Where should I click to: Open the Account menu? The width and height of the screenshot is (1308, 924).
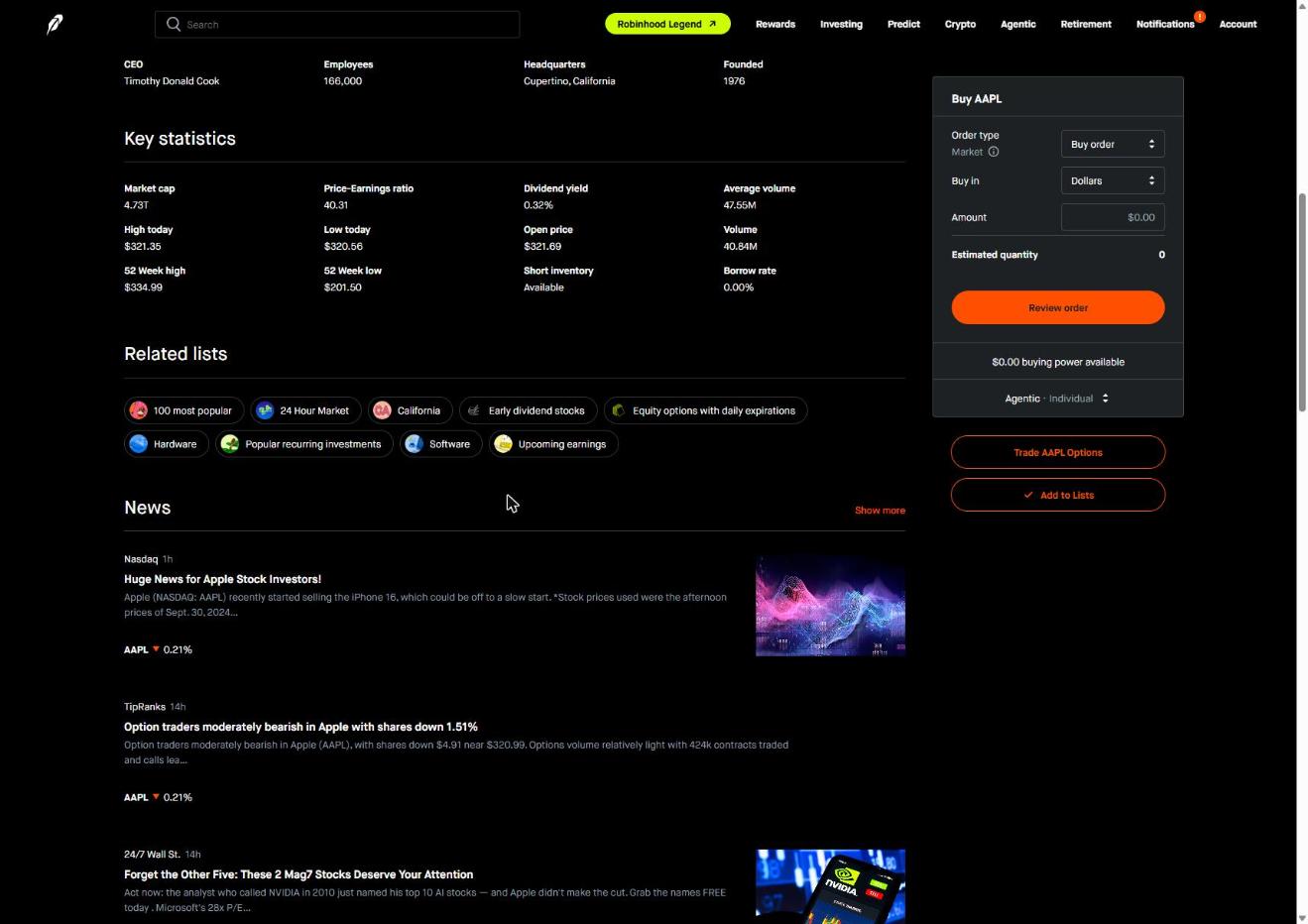1238,24
